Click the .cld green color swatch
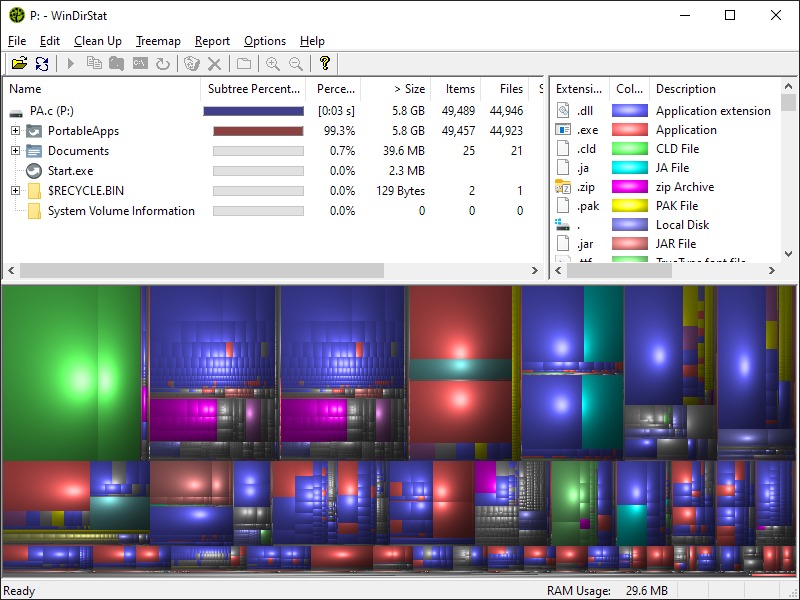The width and height of the screenshot is (800, 600). point(630,149)
